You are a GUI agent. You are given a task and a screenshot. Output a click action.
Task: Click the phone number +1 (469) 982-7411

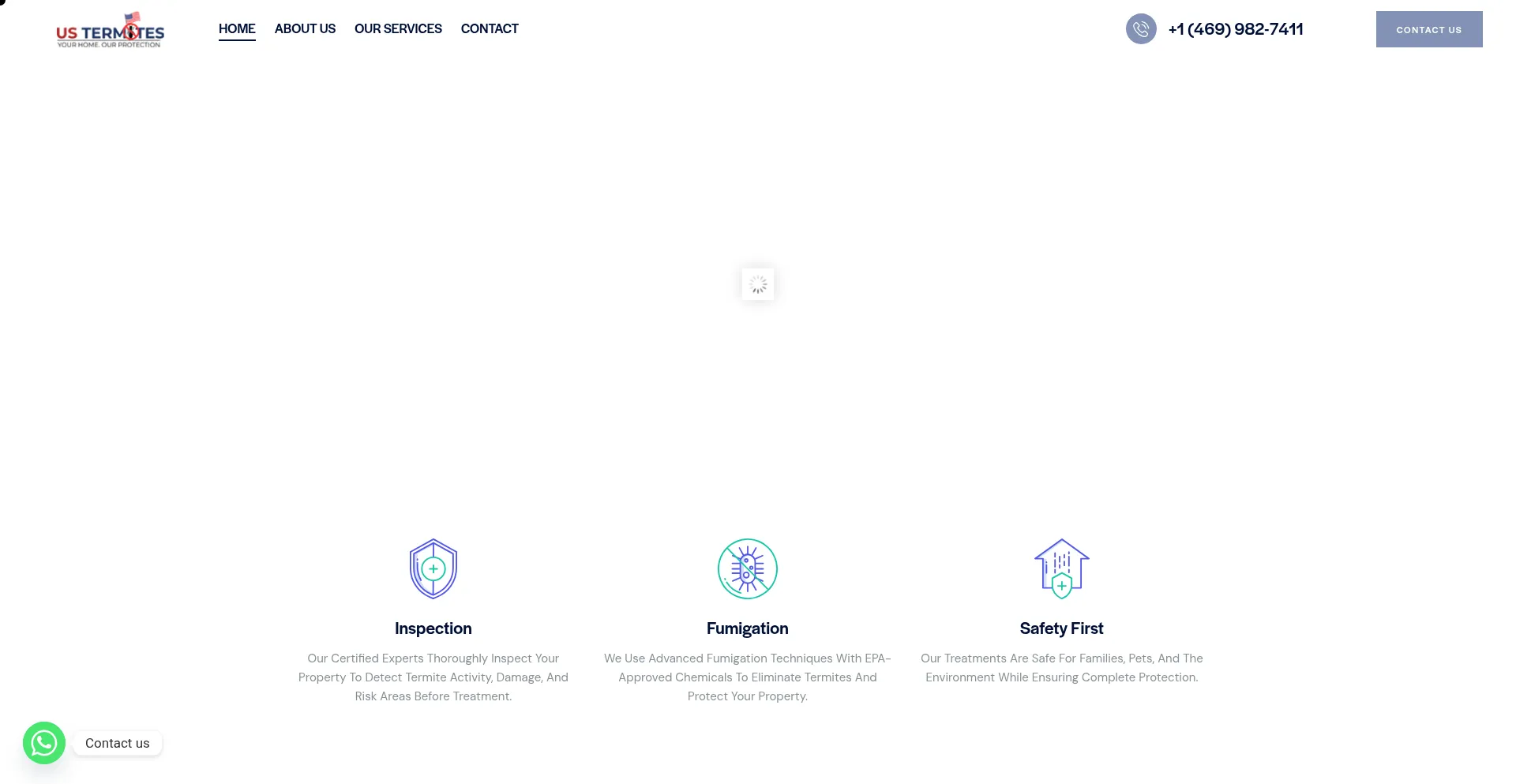click(1236, 29)
